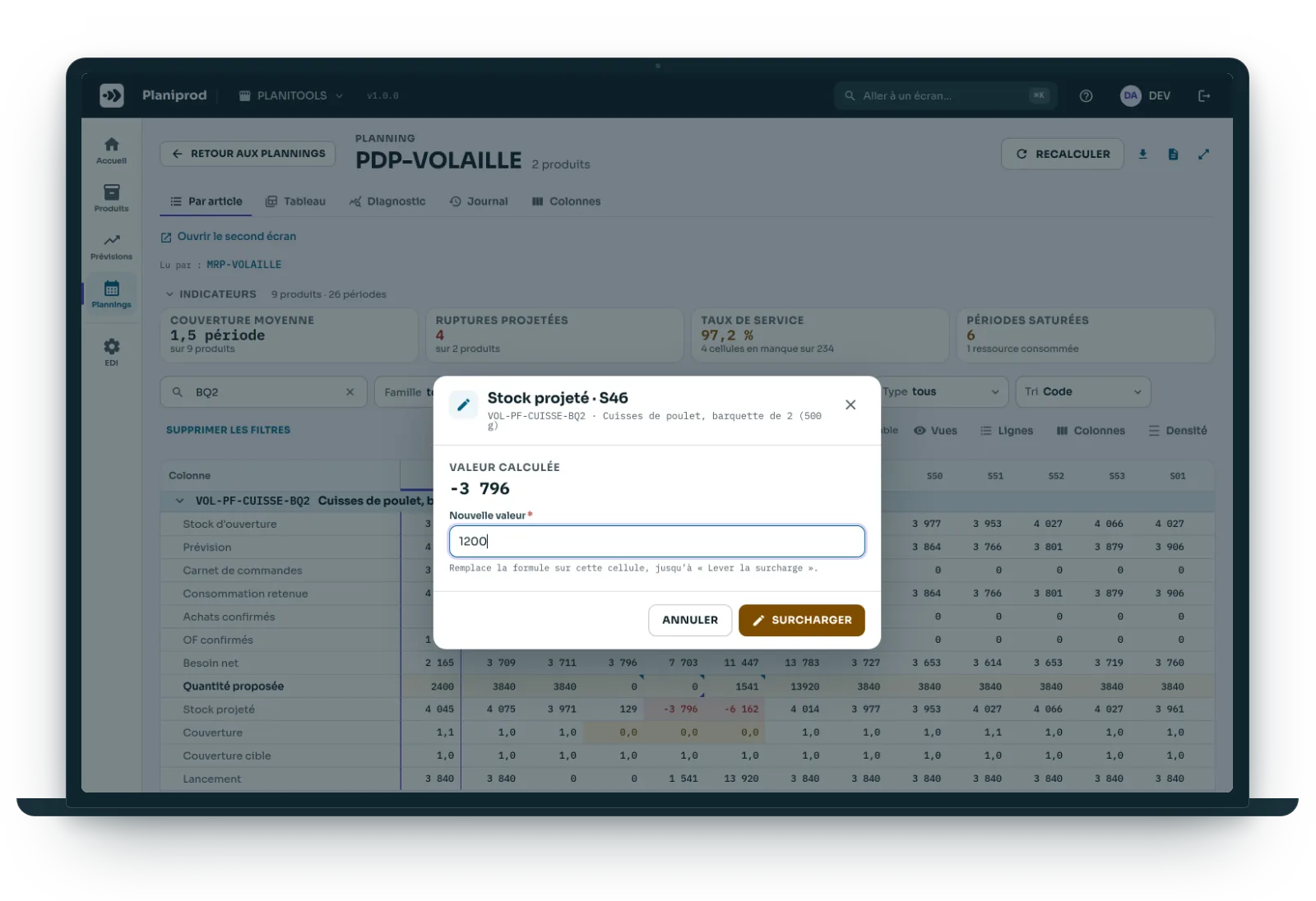Open Plannings in the sidebar
The image size is (1316, 901).
pos(111,294)
